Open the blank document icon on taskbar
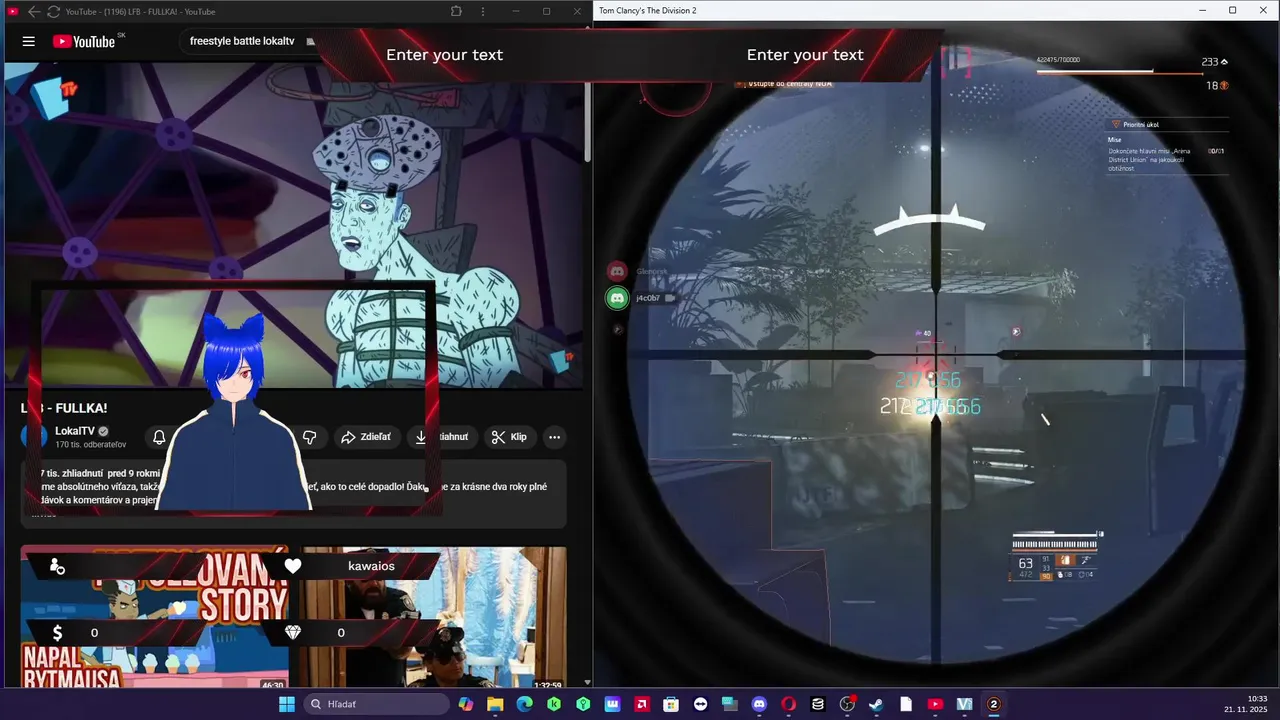The width and height of the screenshot is (1280, 720). pyautogui.click(x=906, y=704)
